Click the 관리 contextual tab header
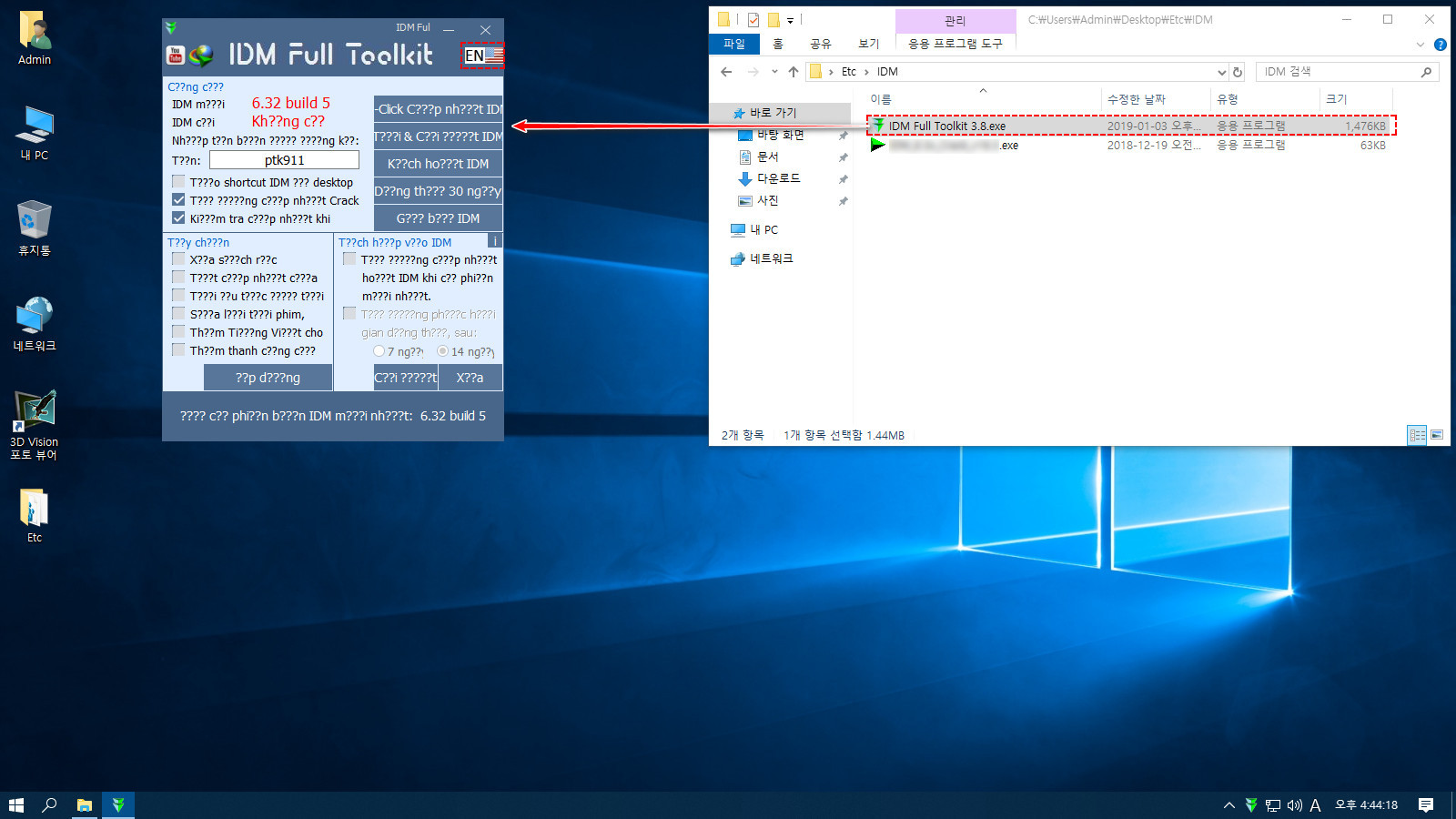Screen dimensions: 1456x819 tap(955, 21)
